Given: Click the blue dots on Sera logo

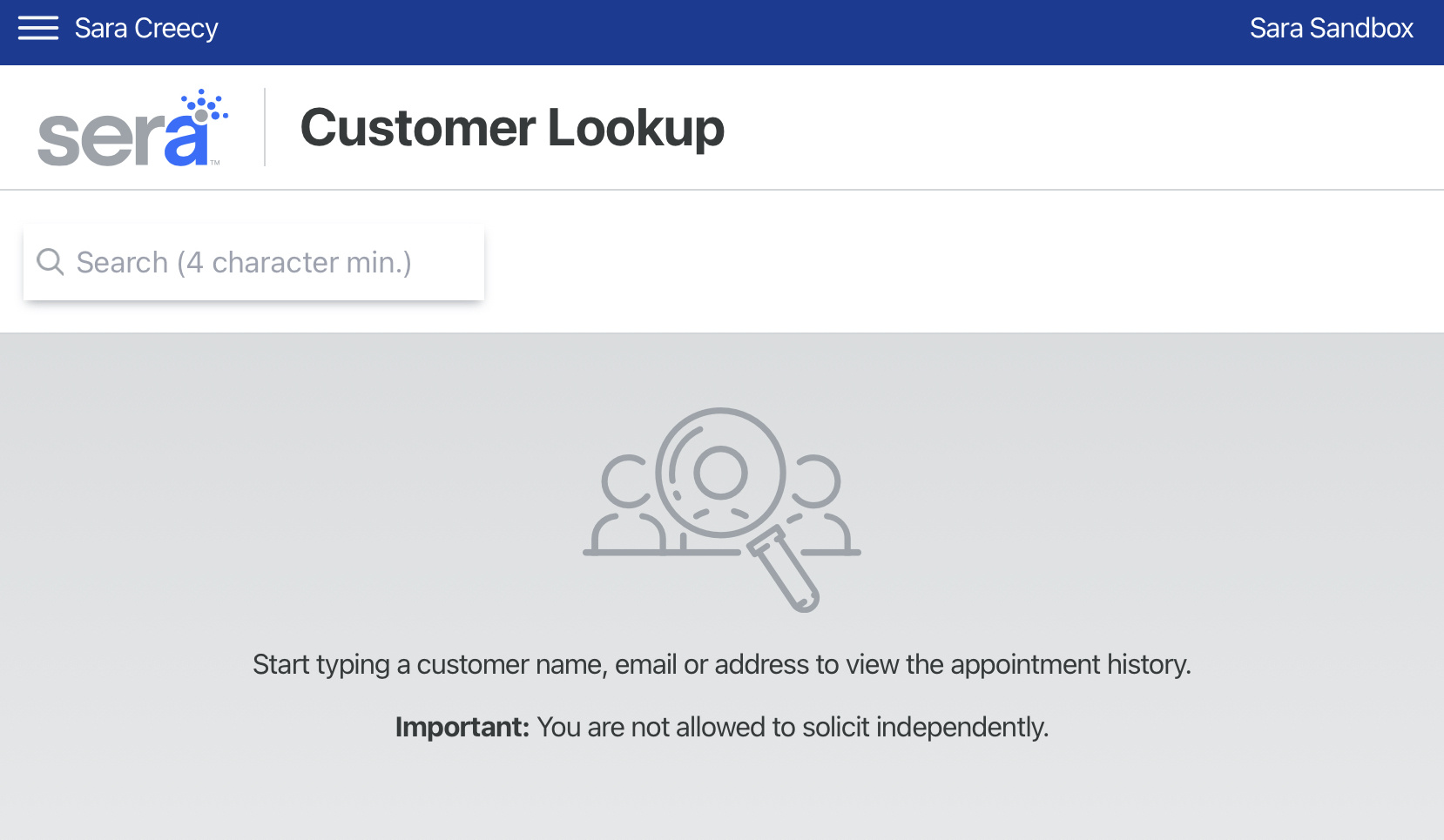Looking at the screenshot, I should click(x=206, y=106).
